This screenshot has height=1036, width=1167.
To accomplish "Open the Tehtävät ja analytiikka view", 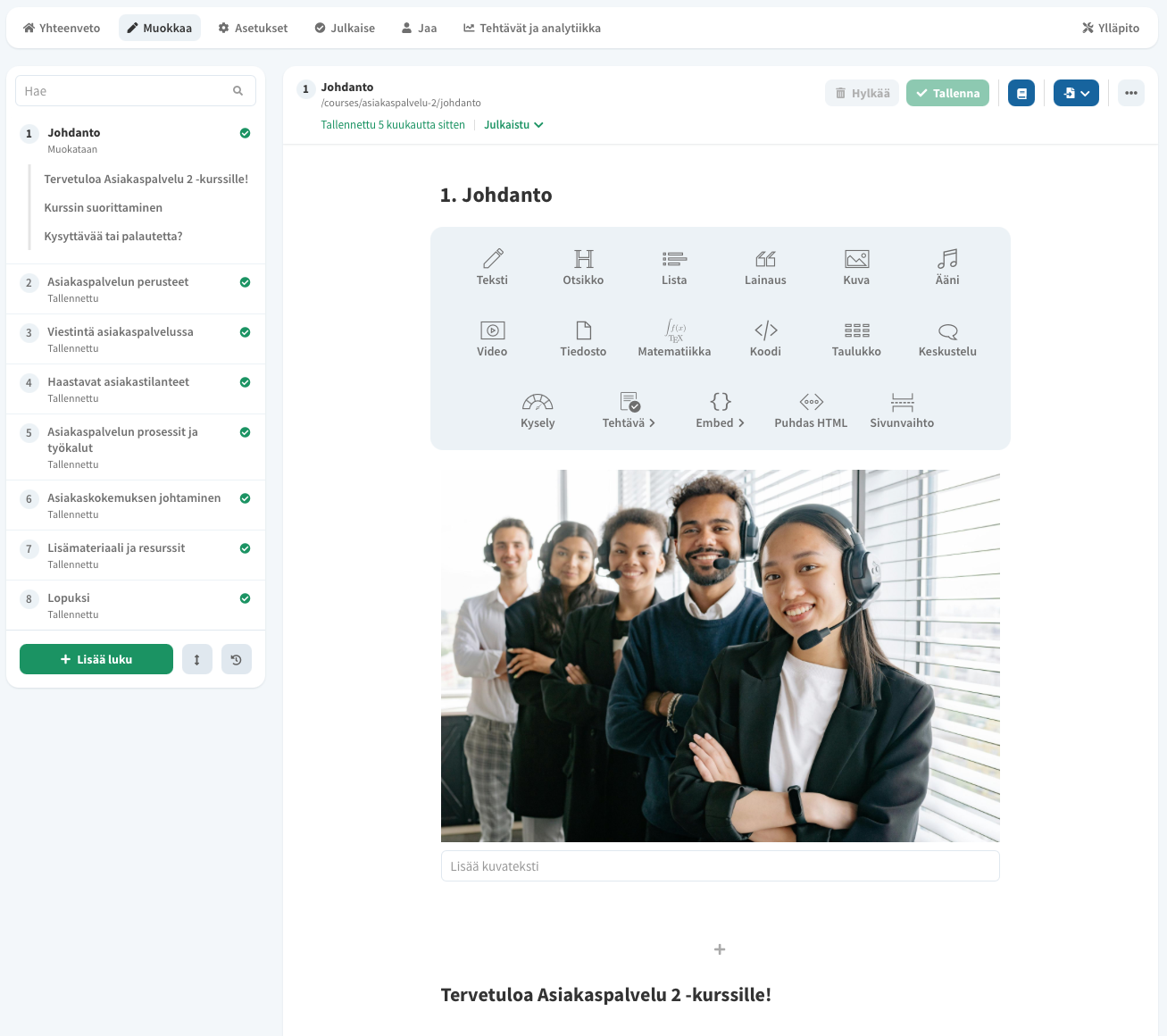I will (x=531, y=28).
